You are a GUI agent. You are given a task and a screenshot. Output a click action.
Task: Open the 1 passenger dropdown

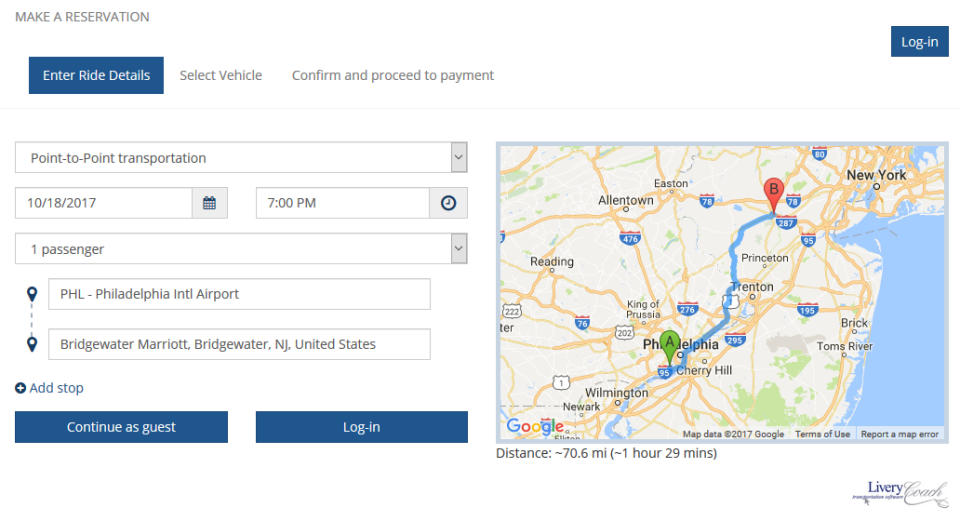point(458,248)
